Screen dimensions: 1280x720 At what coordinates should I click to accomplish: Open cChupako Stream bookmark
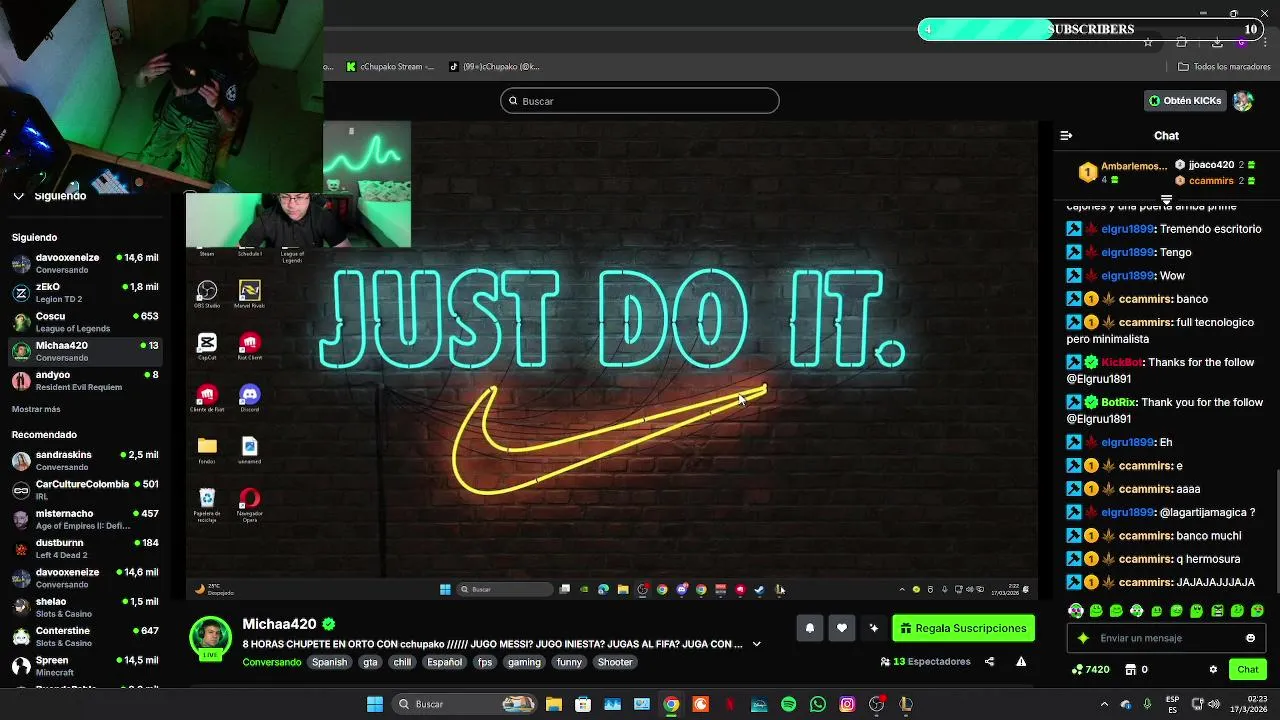(390, 67)
